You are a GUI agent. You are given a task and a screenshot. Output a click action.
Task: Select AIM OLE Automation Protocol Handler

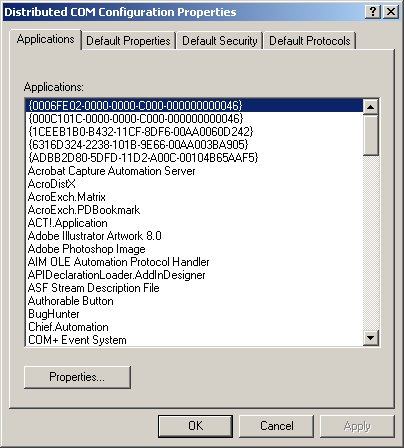click(194, 262)
